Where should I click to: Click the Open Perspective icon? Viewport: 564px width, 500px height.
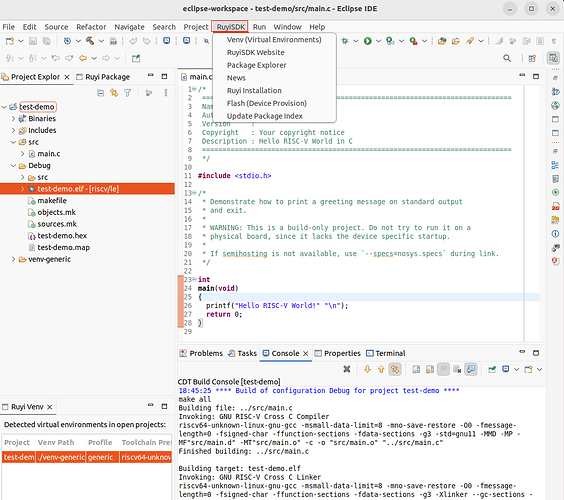coord(532,58)
